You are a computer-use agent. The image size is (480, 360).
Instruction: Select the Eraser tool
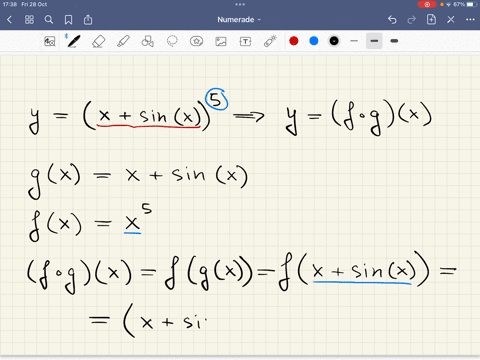(x=98, y=41)
